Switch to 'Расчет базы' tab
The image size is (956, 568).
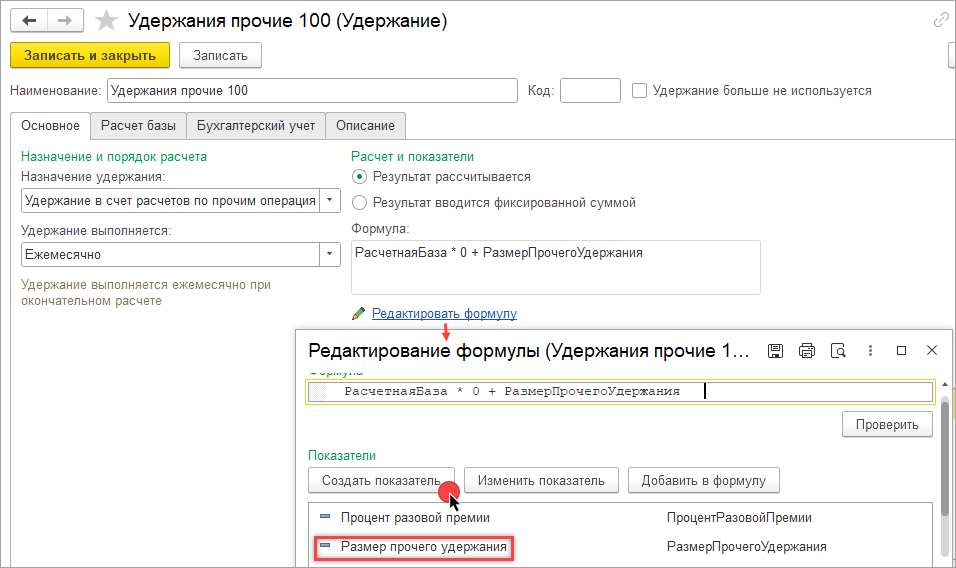138,126
